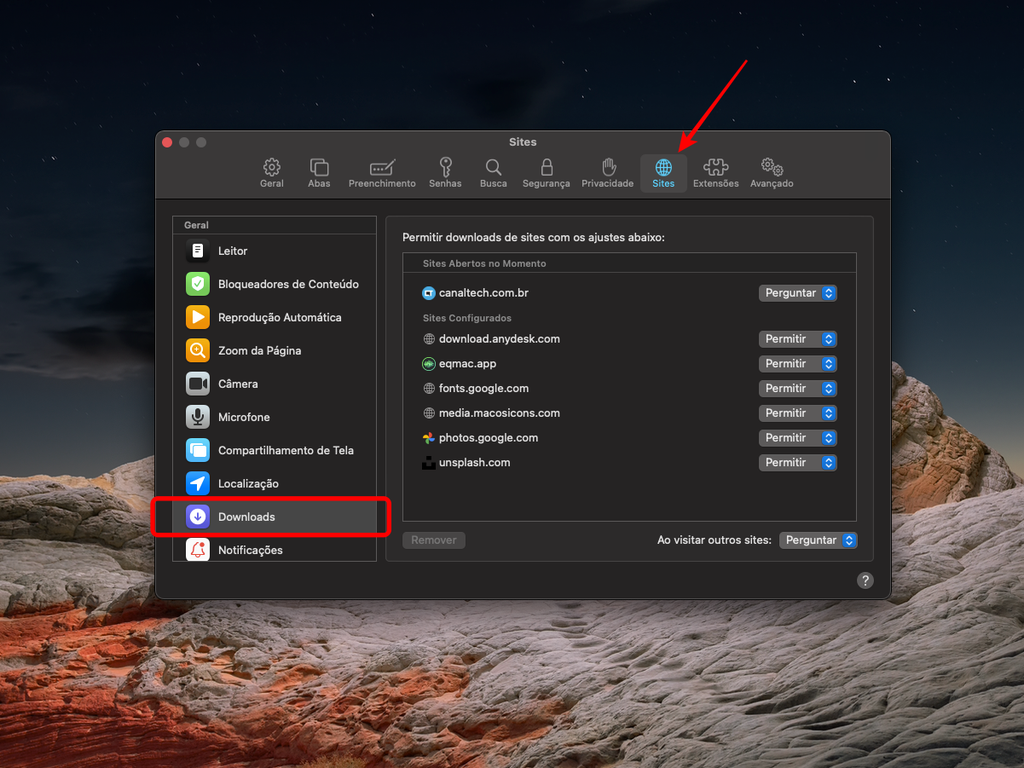Image resolution: width=1024 pixels, height=768 pixels.
Task: Open the 'Ao visitar outros sites' dropdown
Action: click(818, 540)
